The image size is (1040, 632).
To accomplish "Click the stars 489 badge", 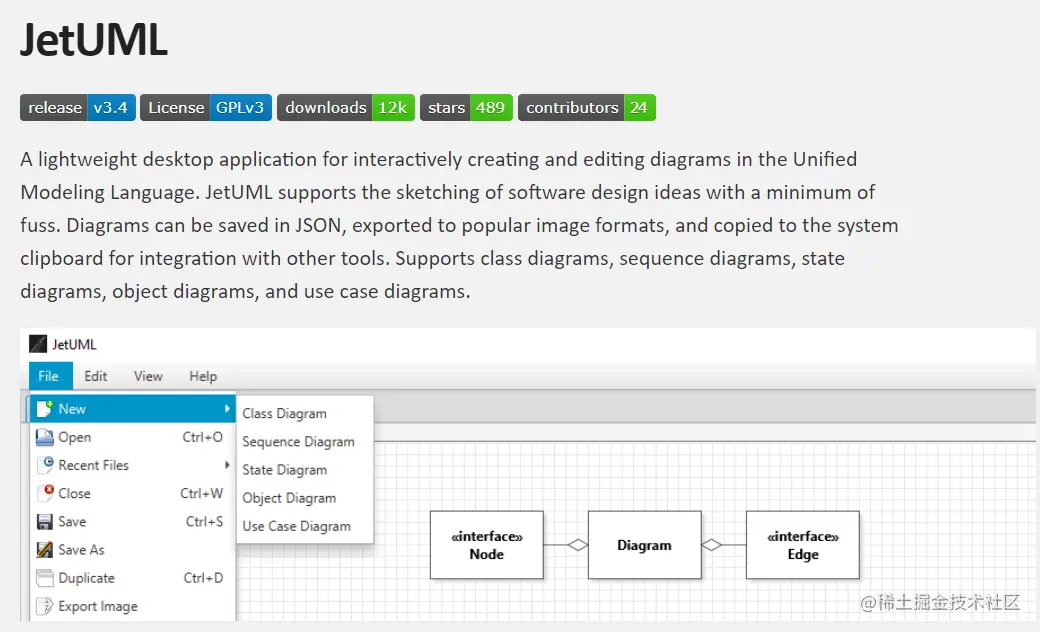I will coord(466,107).
